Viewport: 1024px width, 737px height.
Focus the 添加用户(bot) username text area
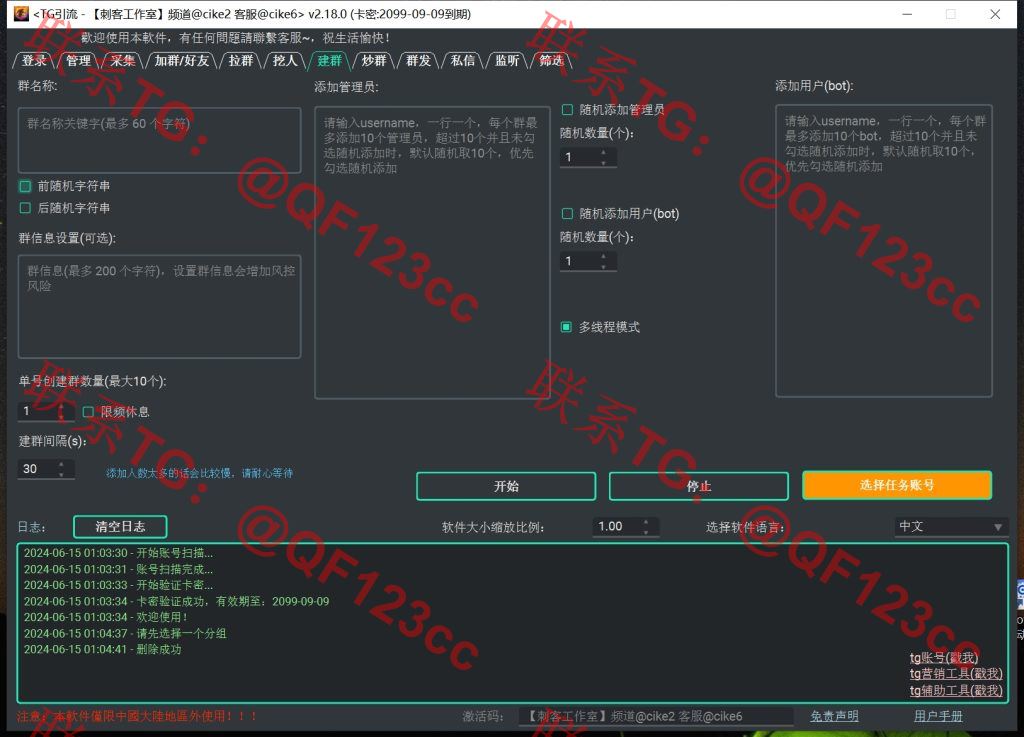click(x=884, y=251)
